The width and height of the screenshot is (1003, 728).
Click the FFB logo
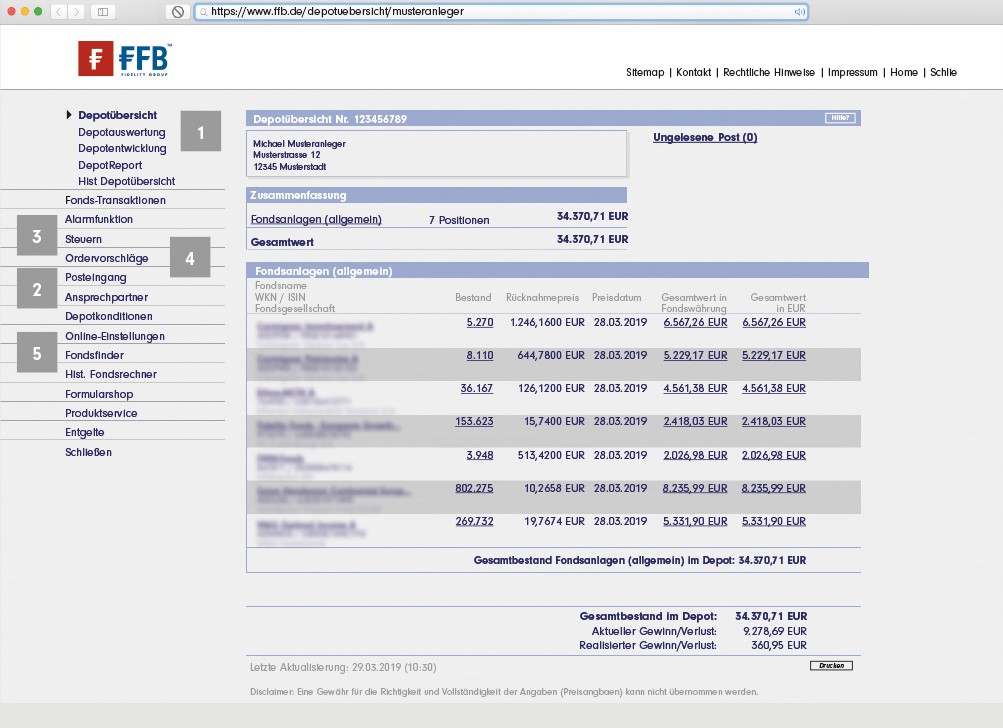tap(122, 58)
